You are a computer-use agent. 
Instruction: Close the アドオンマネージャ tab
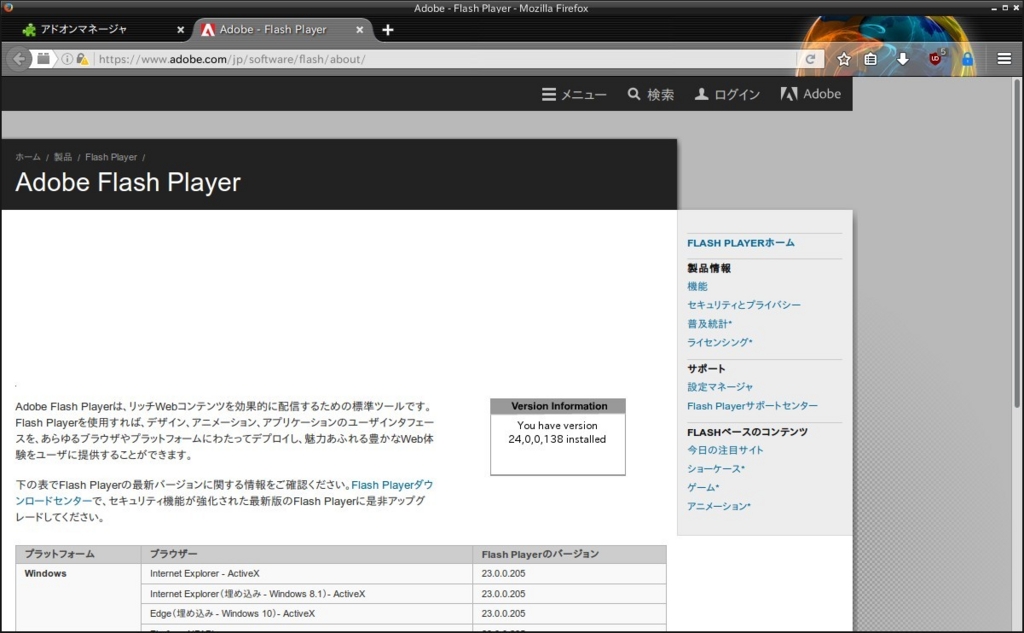(180, 30)
